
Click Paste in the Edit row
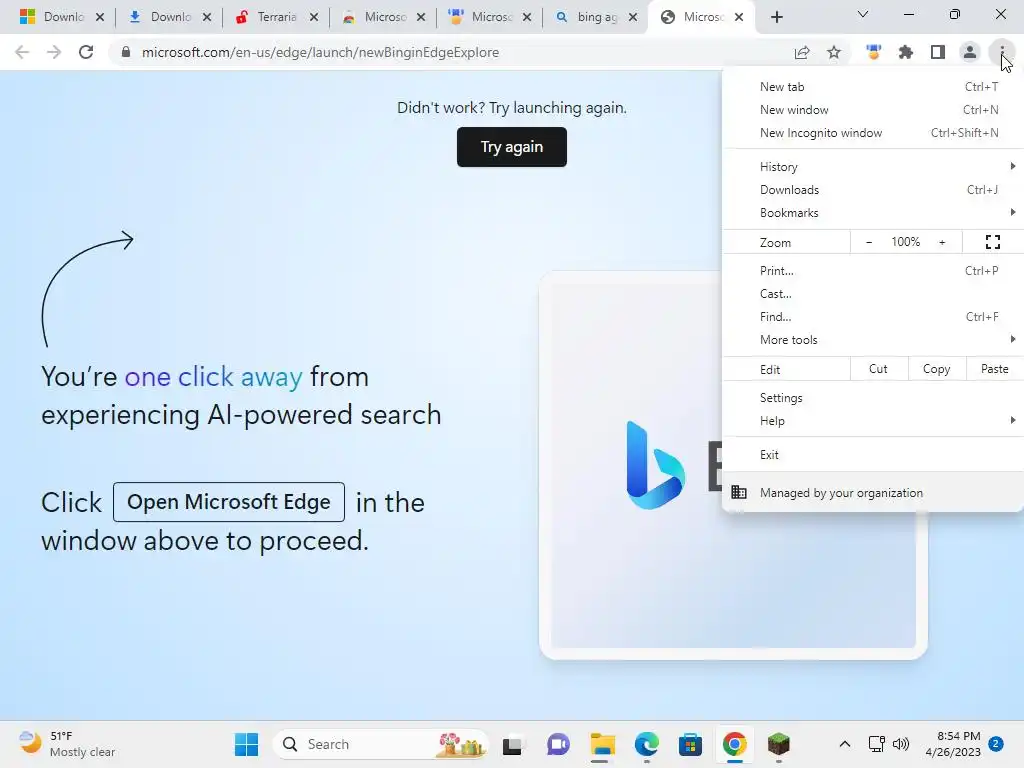[994, 369]
